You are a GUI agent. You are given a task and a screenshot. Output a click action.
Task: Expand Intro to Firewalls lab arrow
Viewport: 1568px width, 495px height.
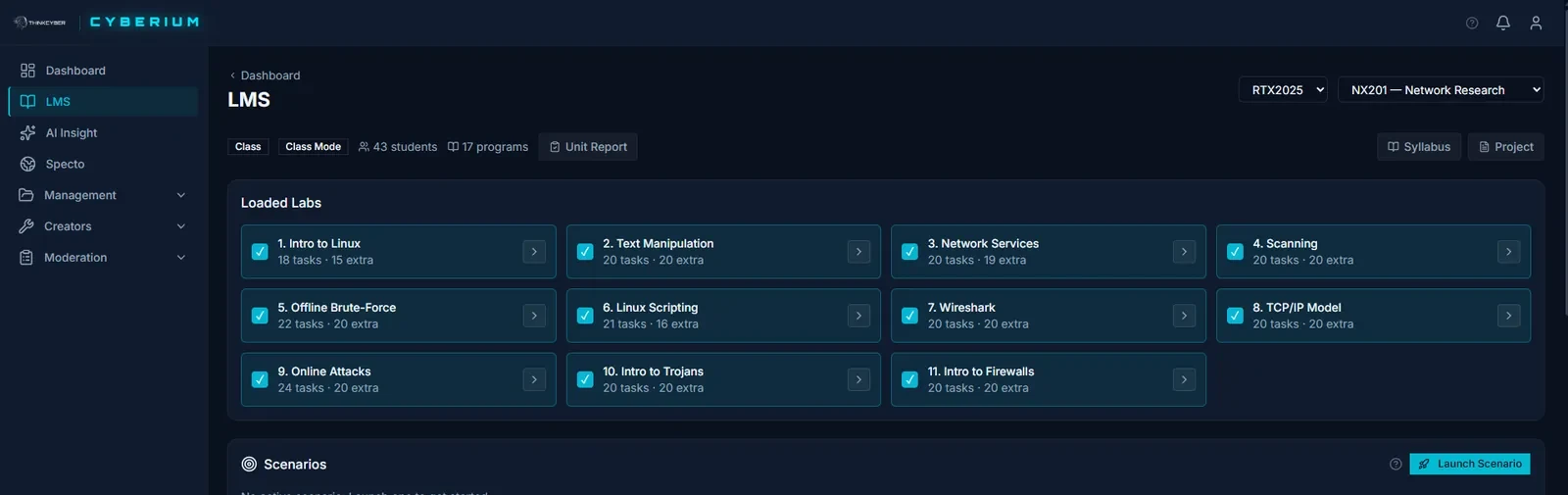point(1184,379)
